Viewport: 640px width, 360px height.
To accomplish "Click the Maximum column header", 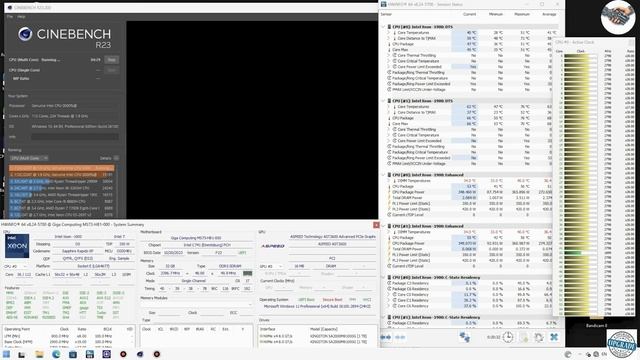I will pyautogui.click(x=522, y=14).
